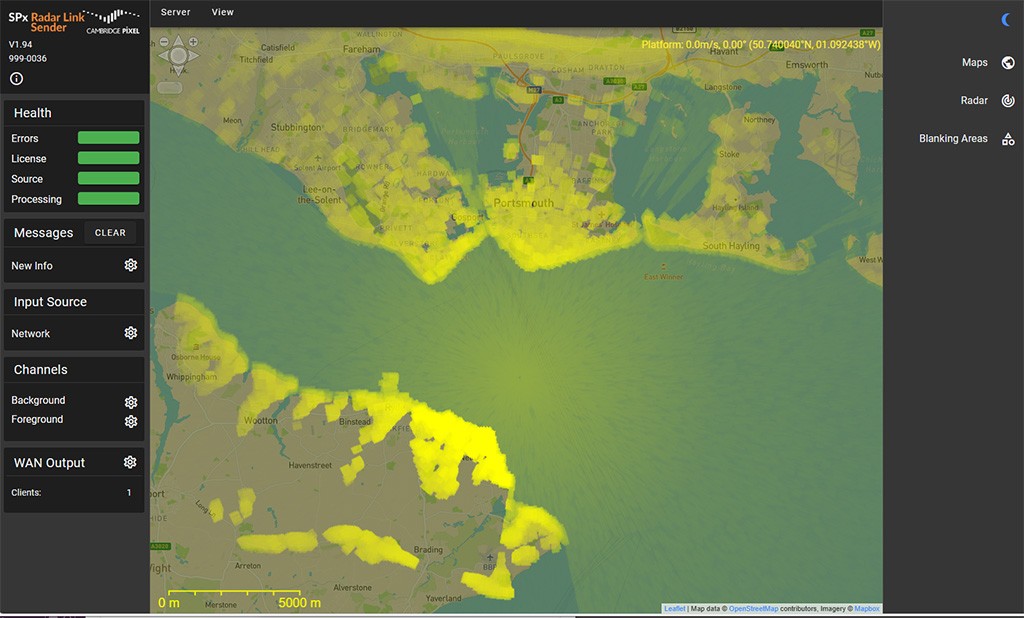The width and height of the screenshot is (1024, 618).
Task: Click the Maps globe icon
Action: point(1007,63)
